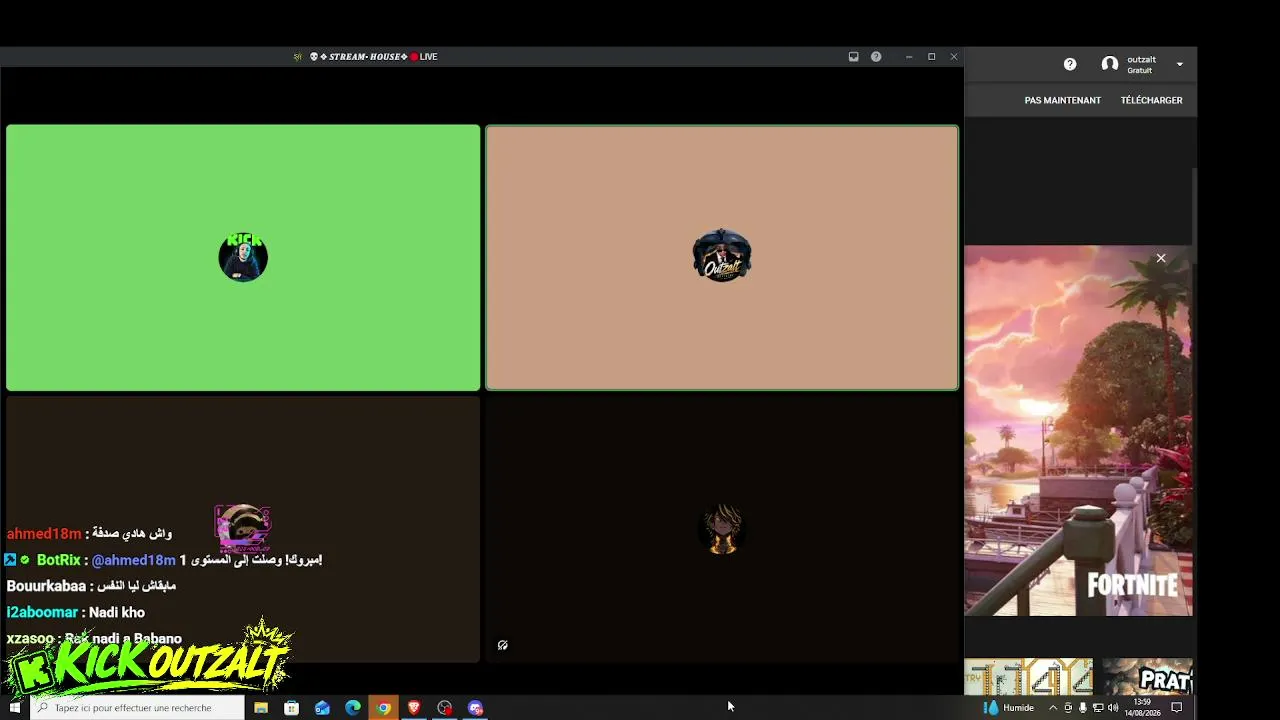Image resolution: width=1280 pixels, height=720 pixels.
Task: Open Microsoft Edge from the taskbar
Action: point(353,708)
